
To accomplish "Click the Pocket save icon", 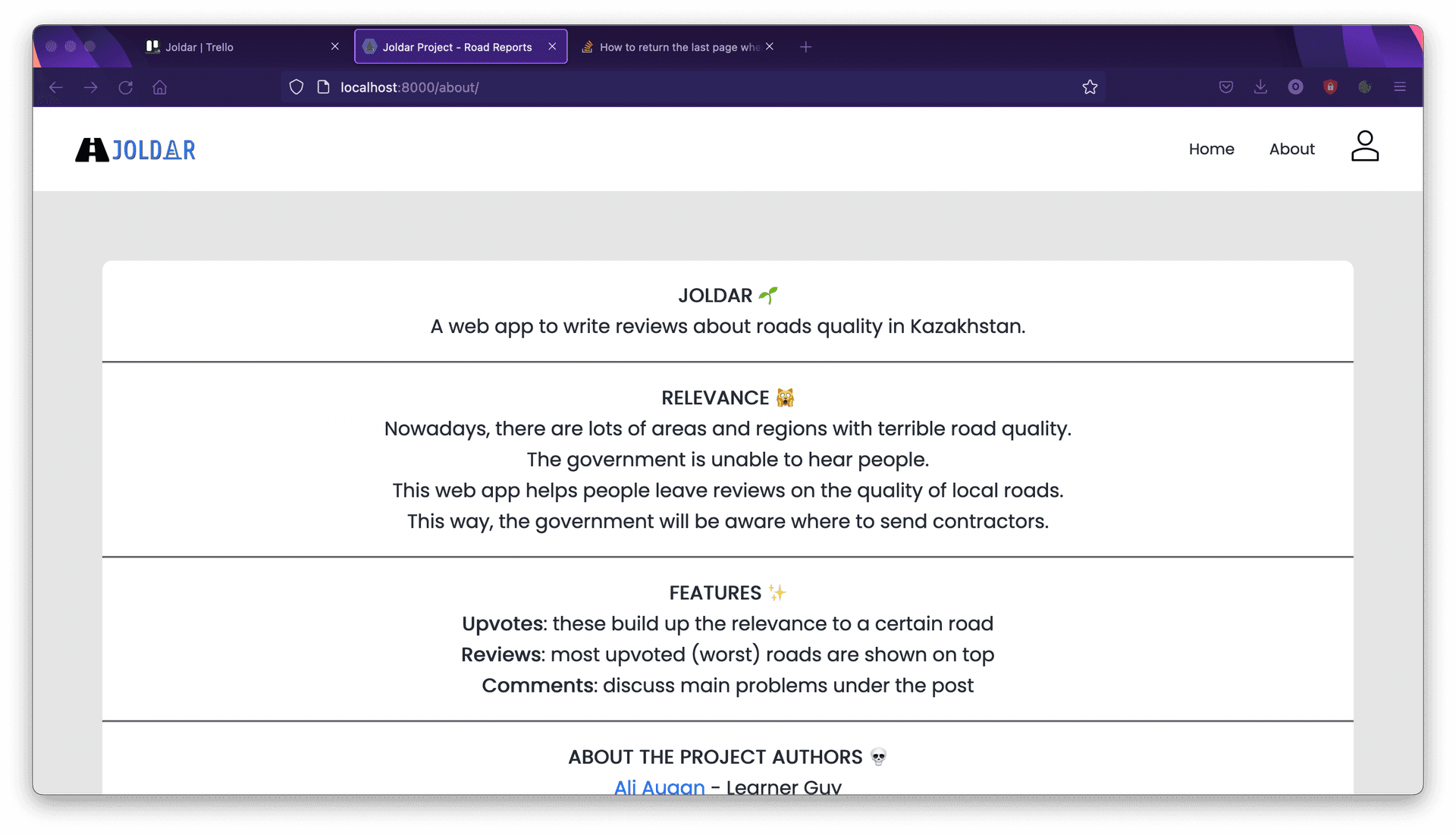I will tap(1225, 87).
